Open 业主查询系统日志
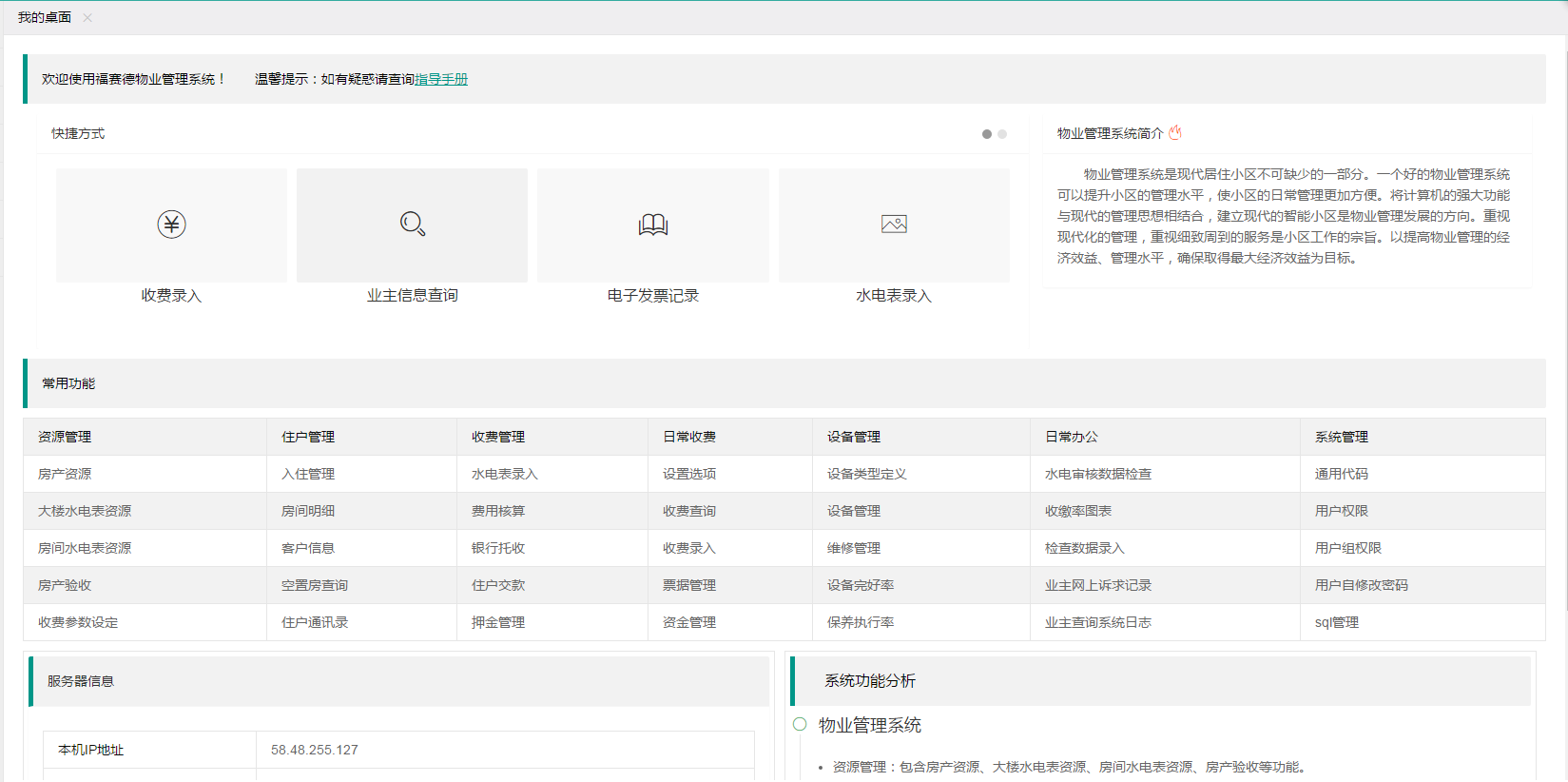 pyautogui.click(x=1098, y=622)
